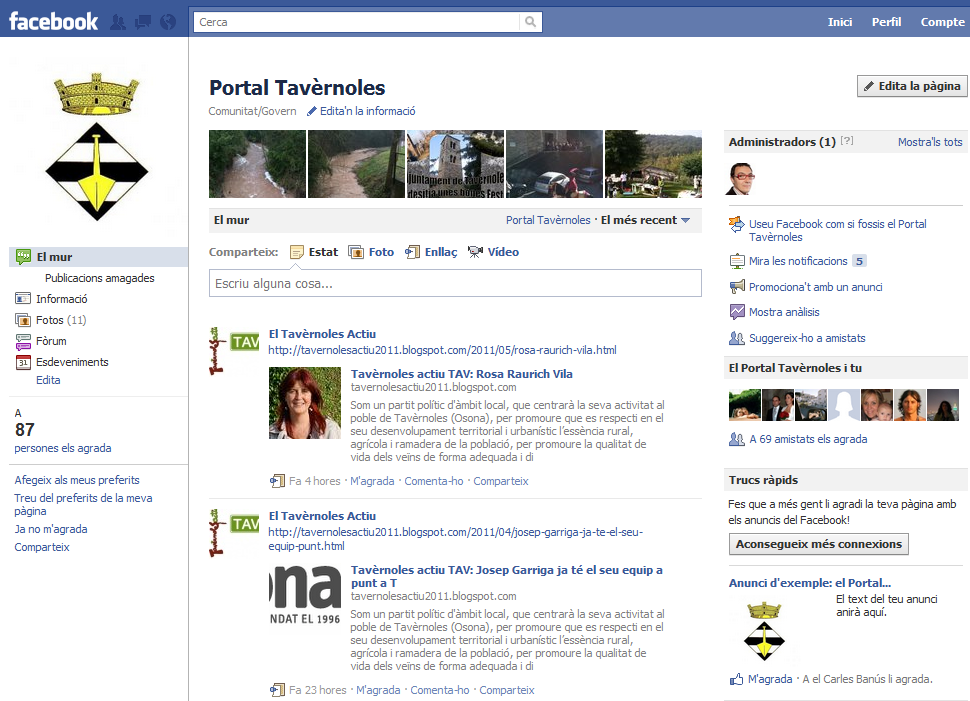Image resolution: width=970 pixels, height=701 pixels.
Task: Click M'agrada on the 4 hores post
Action: 372,481
